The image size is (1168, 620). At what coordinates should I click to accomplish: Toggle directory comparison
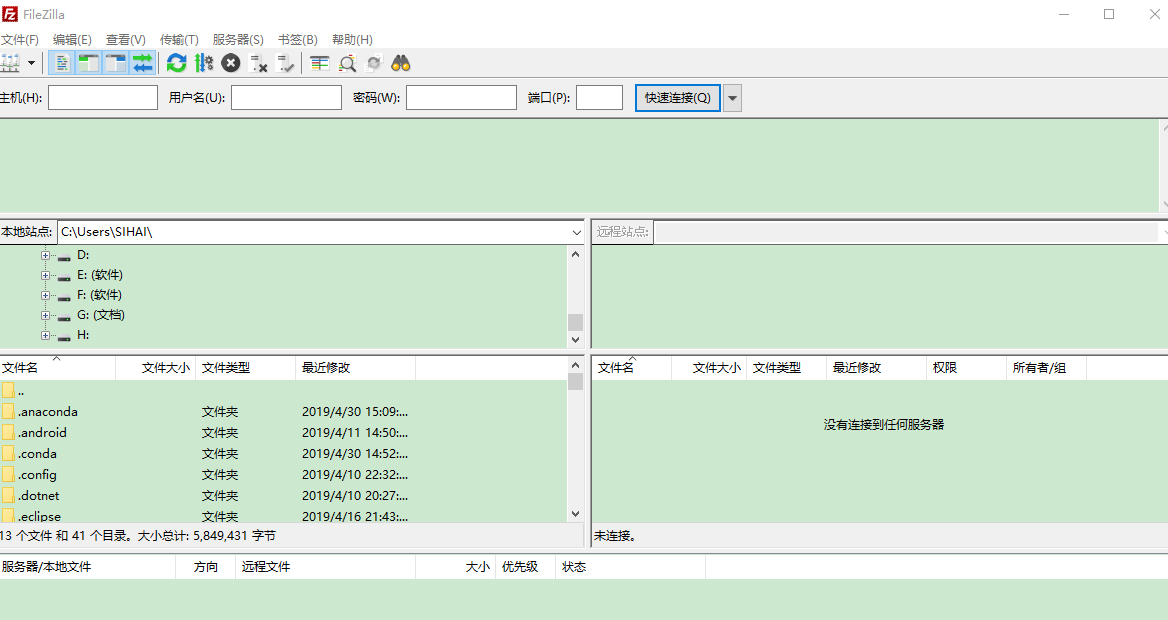point(347,63)
